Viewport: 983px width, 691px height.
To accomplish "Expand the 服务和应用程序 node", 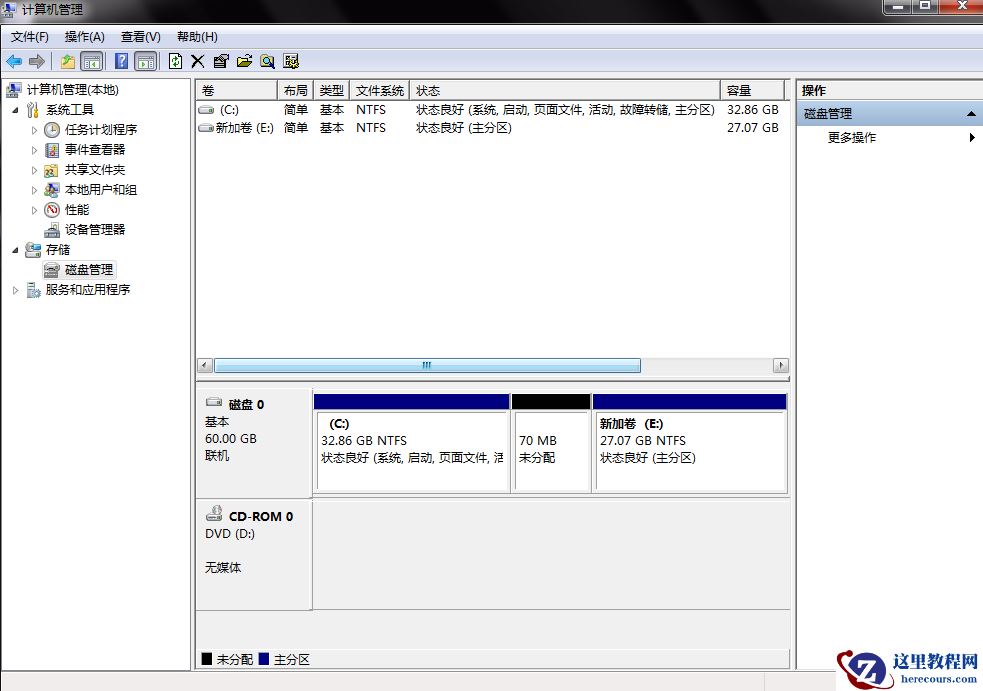I will 13,290.
